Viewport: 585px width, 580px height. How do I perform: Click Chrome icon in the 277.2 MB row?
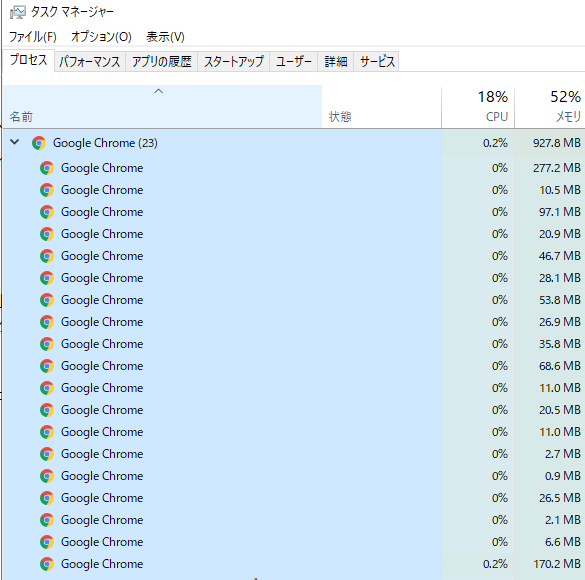(x=47, y=168)
